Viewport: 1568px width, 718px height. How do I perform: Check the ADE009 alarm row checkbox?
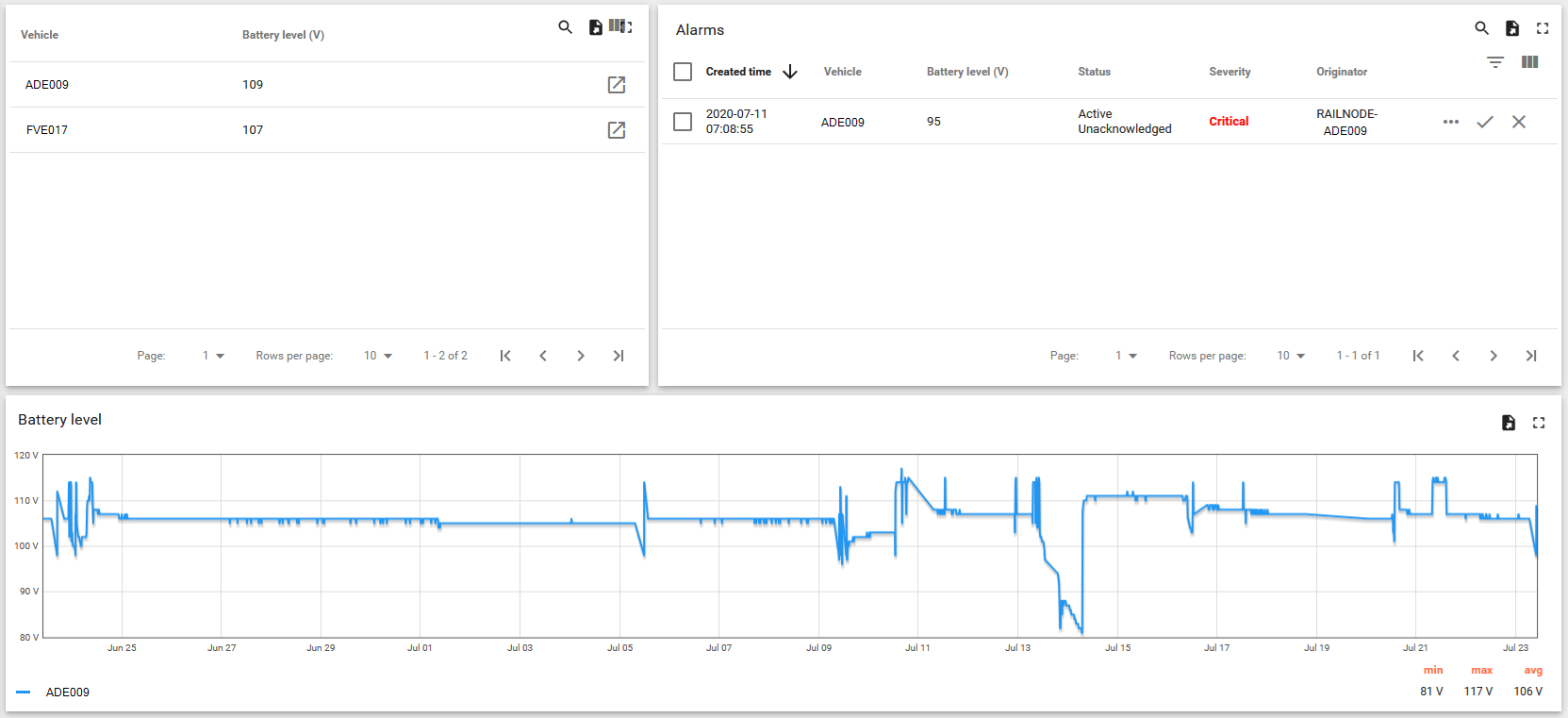(683, 122)
